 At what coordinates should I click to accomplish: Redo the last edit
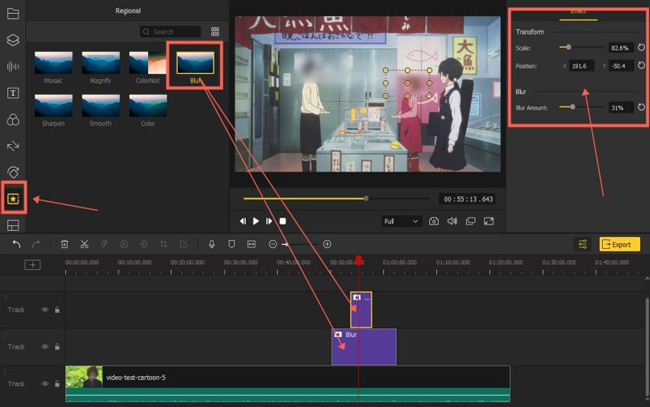point(36,244)
